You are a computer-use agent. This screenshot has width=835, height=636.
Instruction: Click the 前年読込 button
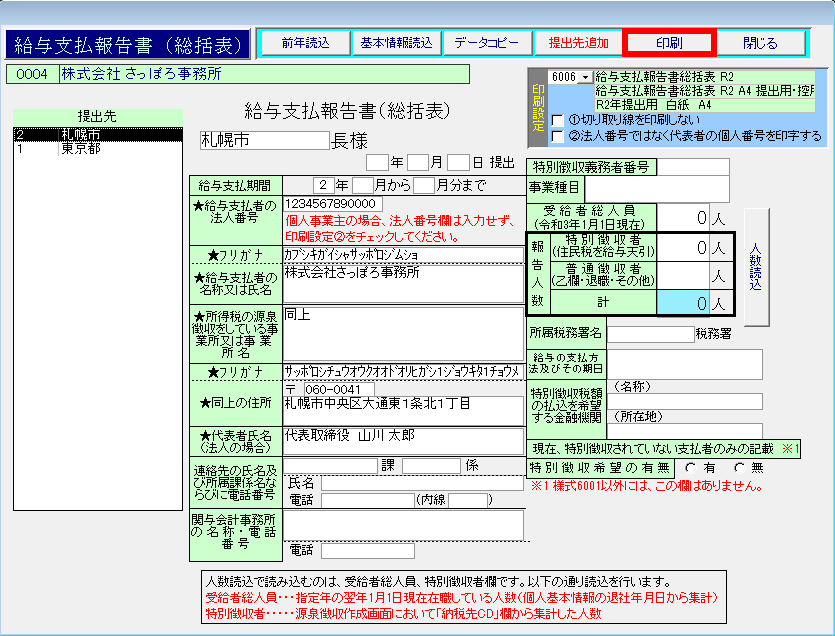pyautogui.click(x=304, y=43)
